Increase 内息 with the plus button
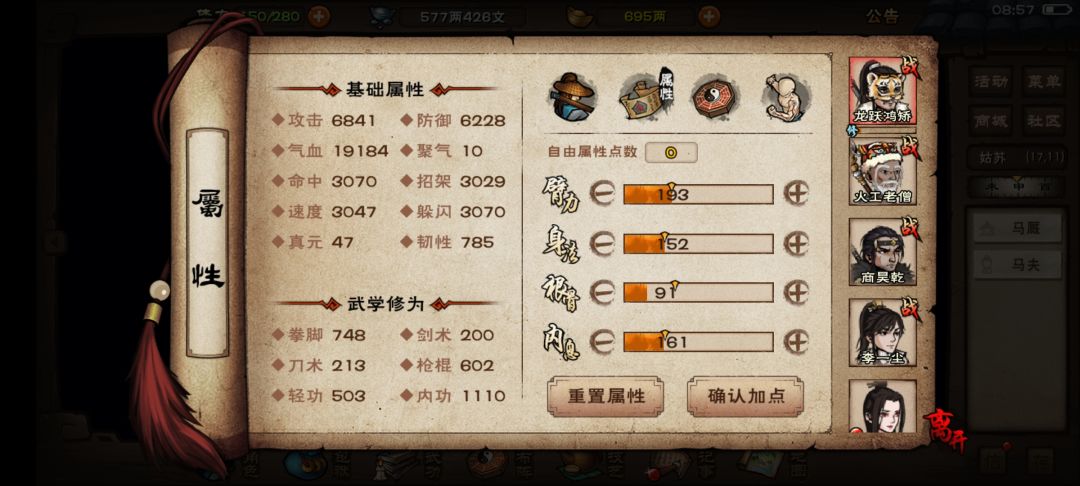Screen dimensions: 1080x486 pos(796,341)
